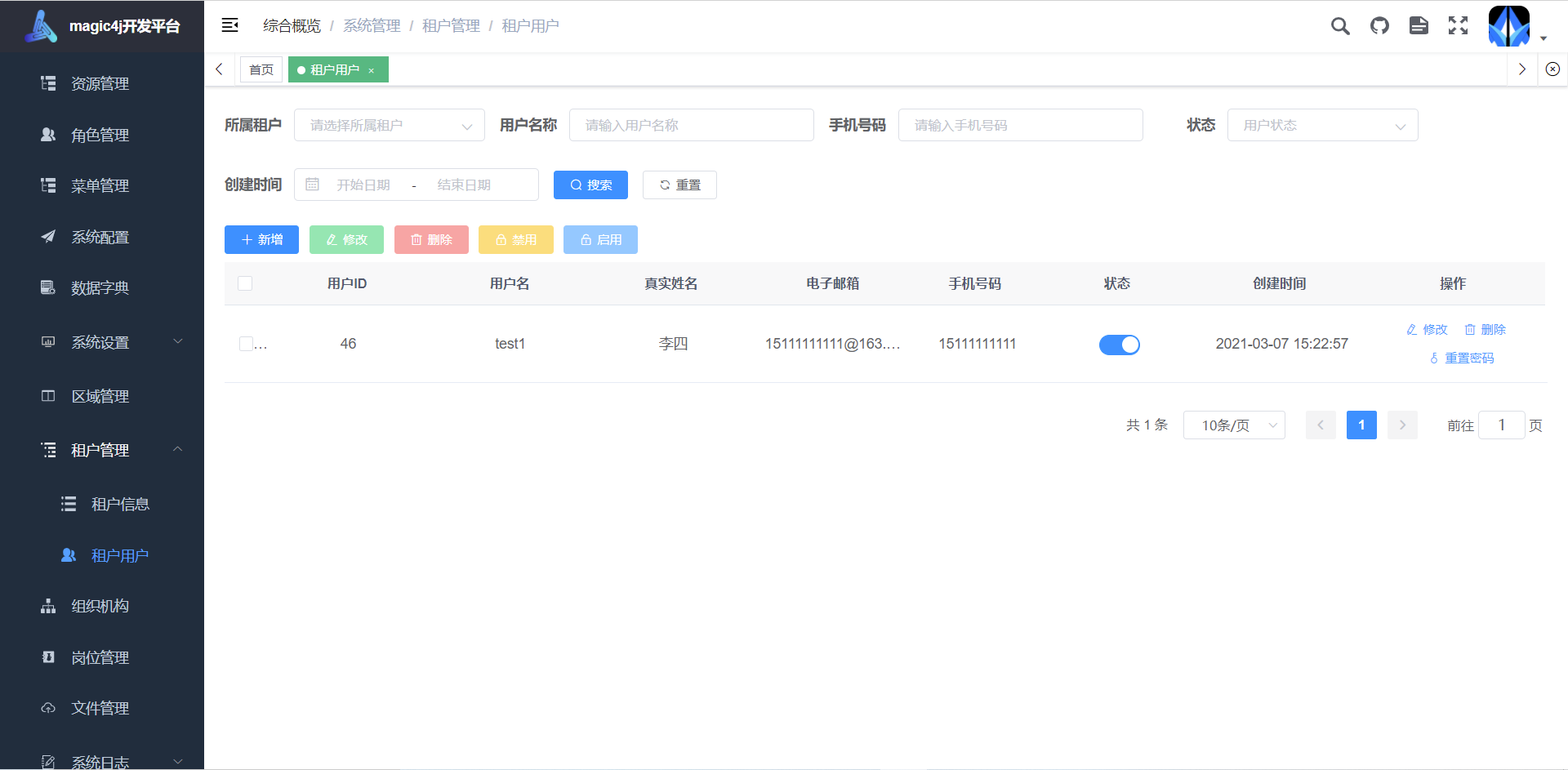Focus the 用户名称 input field
This screenshot has height=770, width=1568.
tap(692, 125)
